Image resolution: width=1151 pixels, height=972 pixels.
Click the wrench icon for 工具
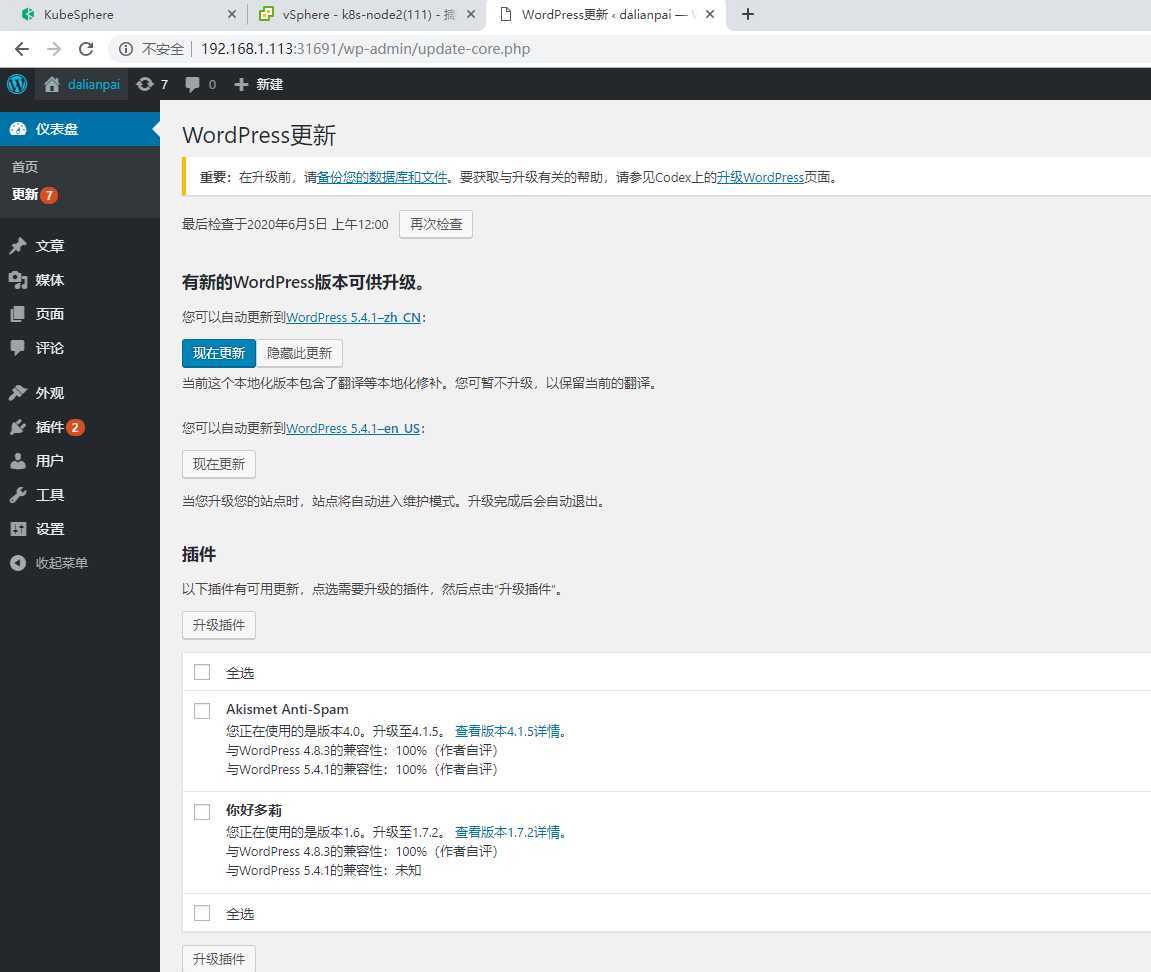[18, 495]
